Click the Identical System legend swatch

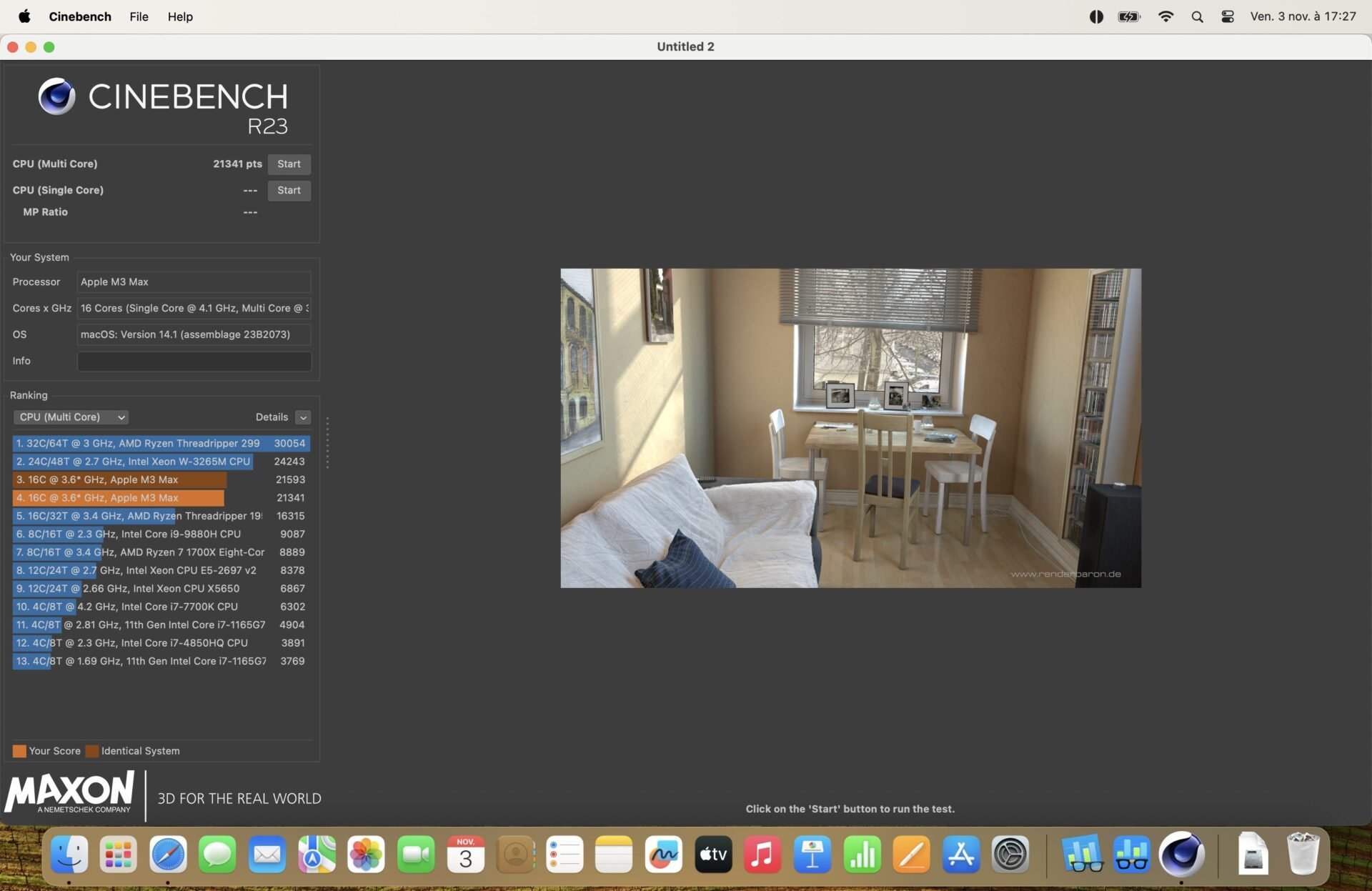tap(91, 751)
